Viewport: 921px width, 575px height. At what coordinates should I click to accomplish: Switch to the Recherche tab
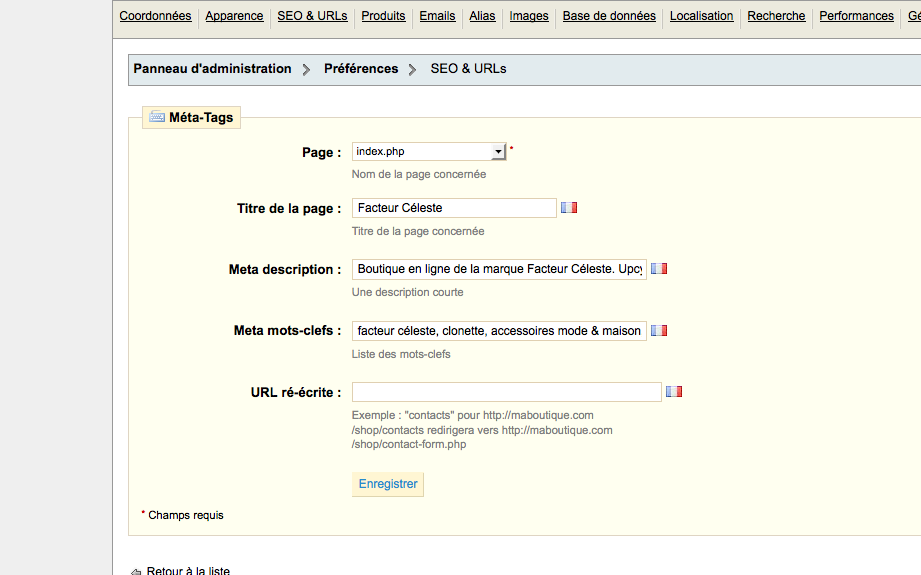(x=776, y=16)
